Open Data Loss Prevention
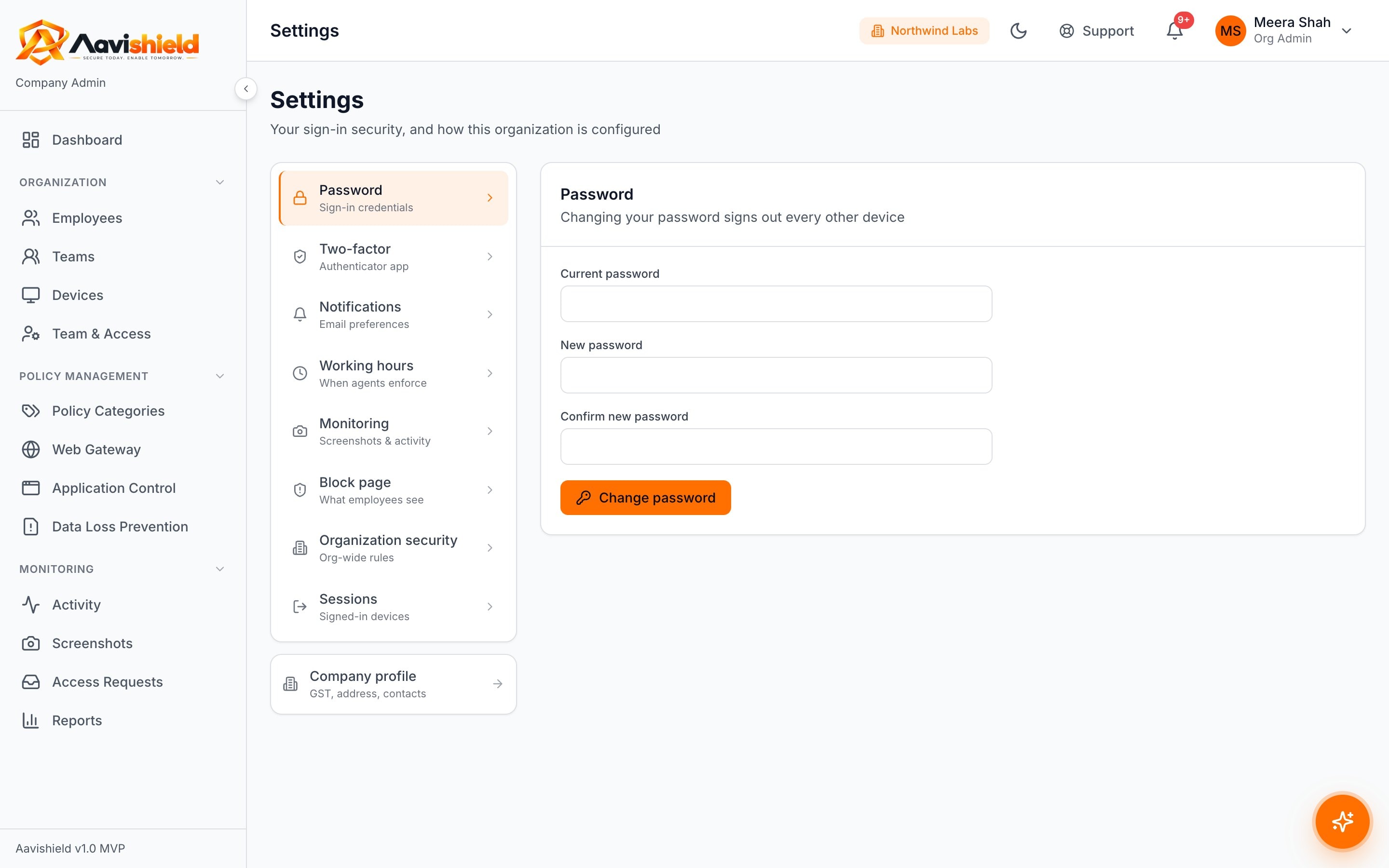Image resolution: width=1389 pixels, height=868 pixels. pyautogui.click(x=123, y=527)
